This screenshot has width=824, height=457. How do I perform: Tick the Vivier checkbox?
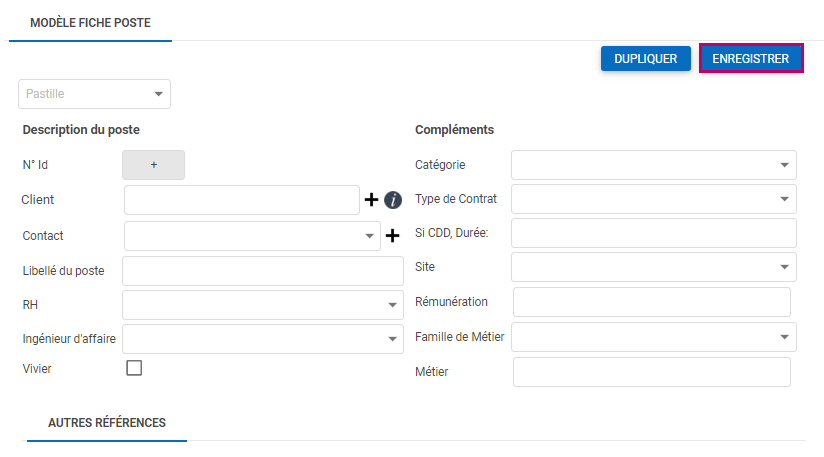coord(134,368)
